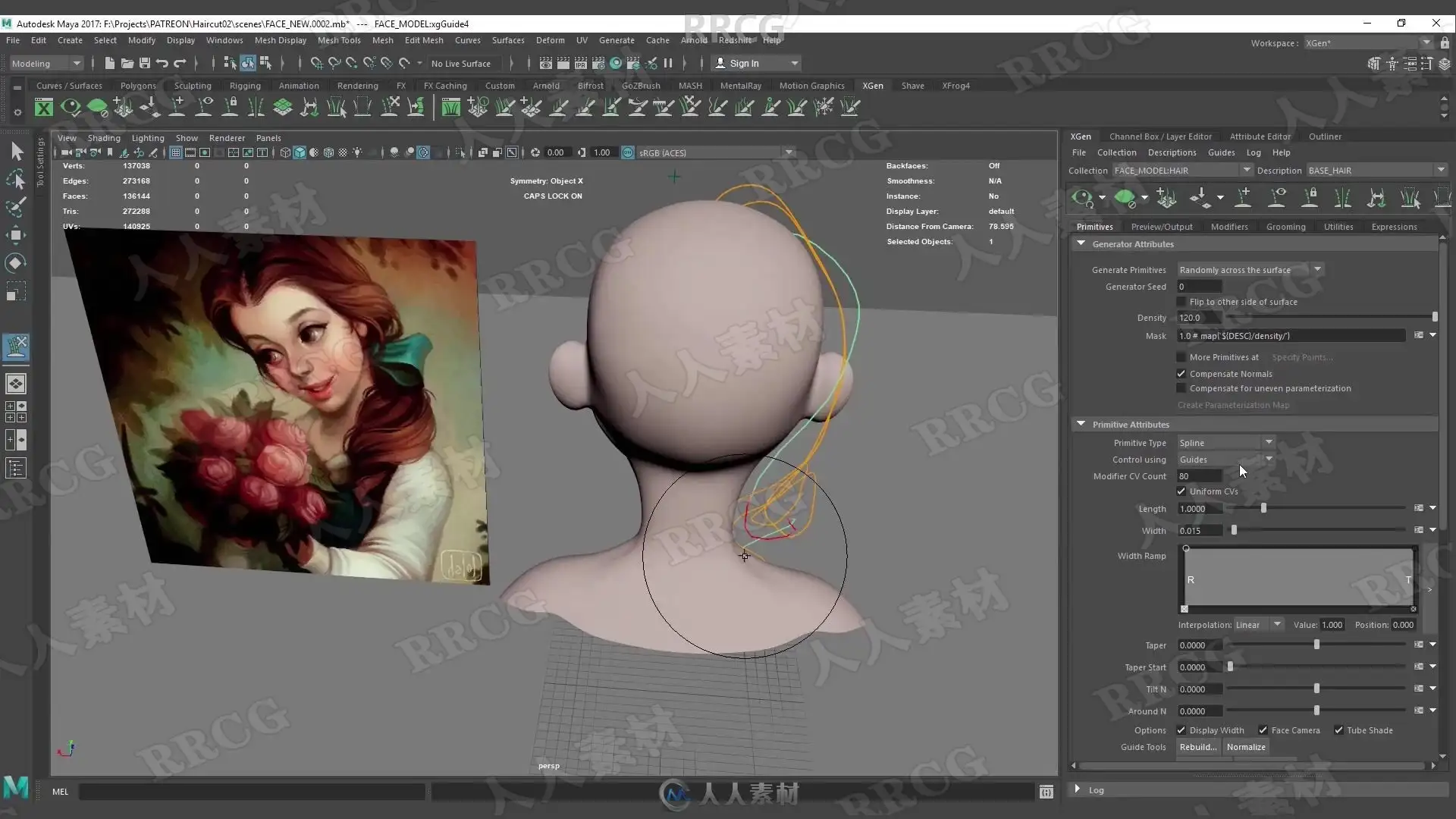This screenshot has width=1456, height=819.
Task: Click the Rebuild... guide tools button
Action: [1198, 747]
